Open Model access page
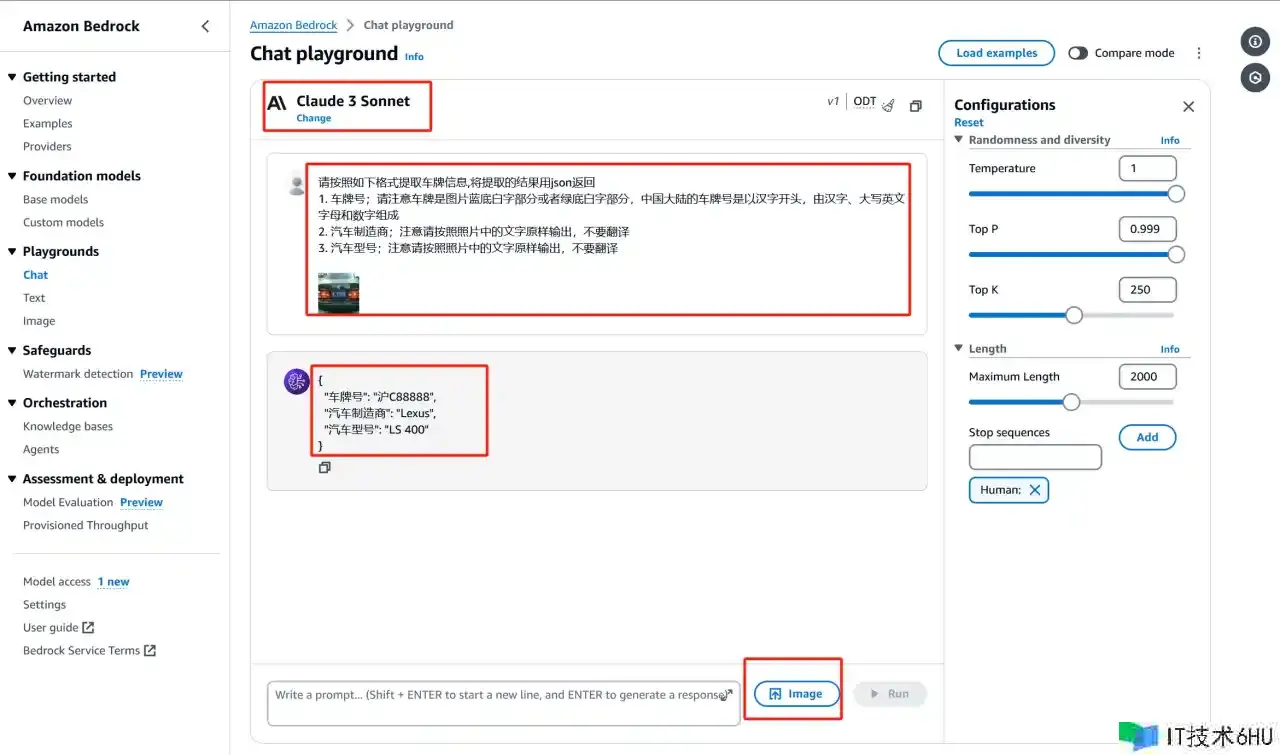 click(x=57, y=581)
